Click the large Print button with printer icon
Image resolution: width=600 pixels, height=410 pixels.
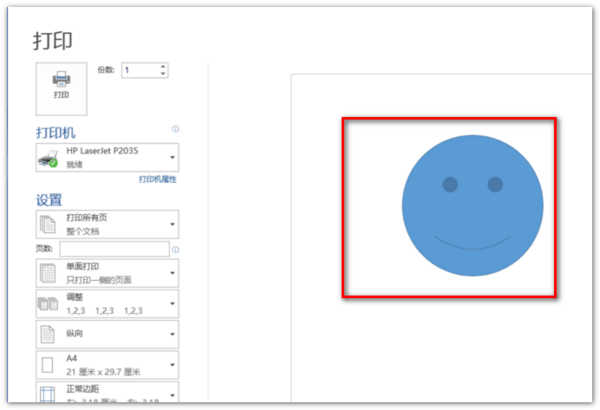point(61,89)
